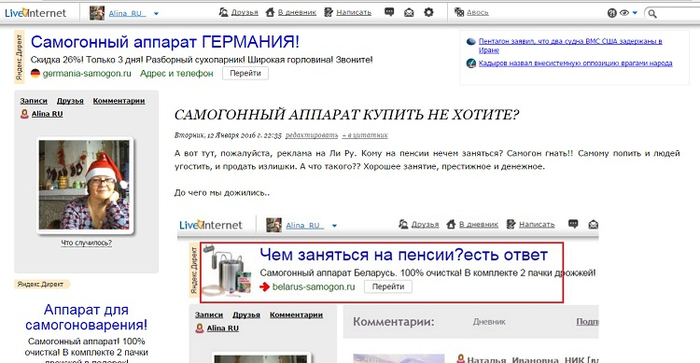Click the magnifier icon in the search box

(x=652, y=14)
